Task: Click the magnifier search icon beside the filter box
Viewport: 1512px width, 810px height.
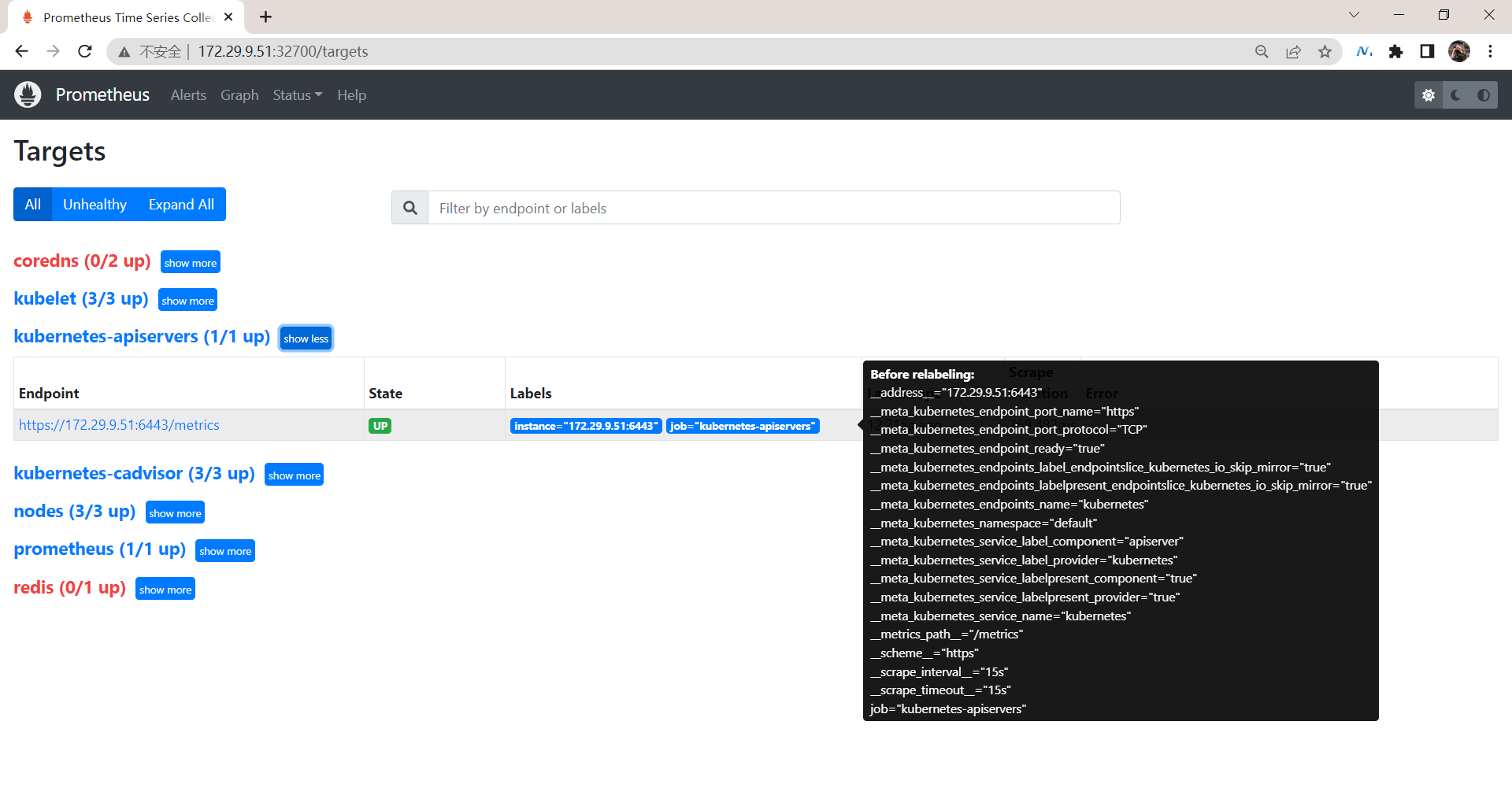Action: click(x=410, y=208)
